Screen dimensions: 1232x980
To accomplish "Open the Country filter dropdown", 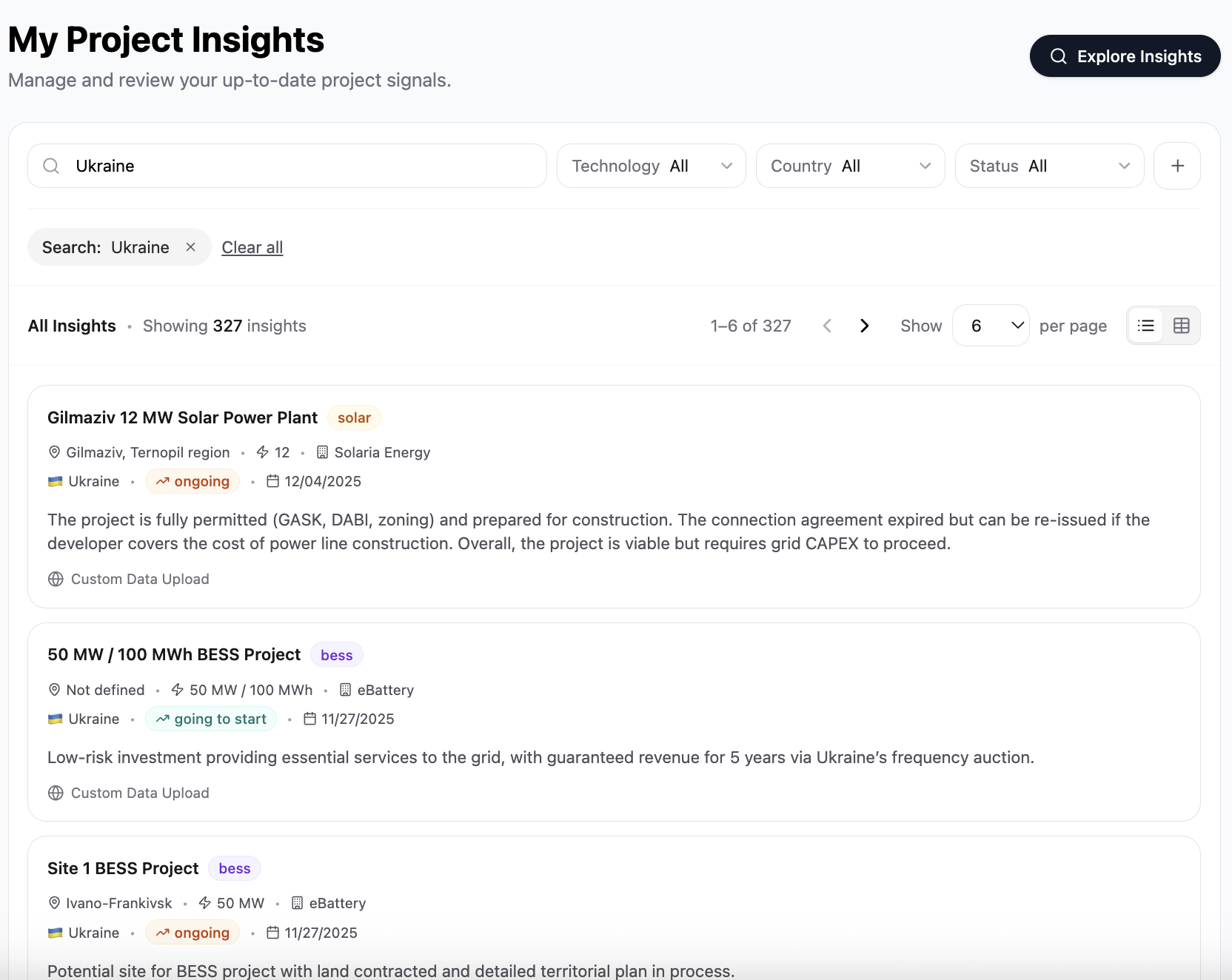I will pyautogui.click(x=851, y=166).
